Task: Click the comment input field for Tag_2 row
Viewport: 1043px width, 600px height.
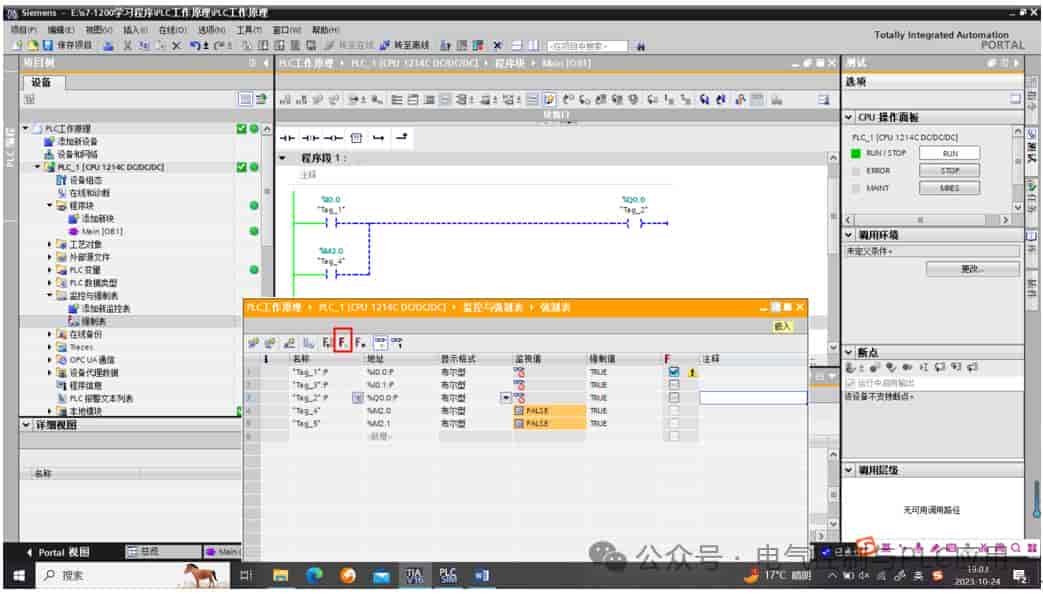Action: tap(753, 397)
